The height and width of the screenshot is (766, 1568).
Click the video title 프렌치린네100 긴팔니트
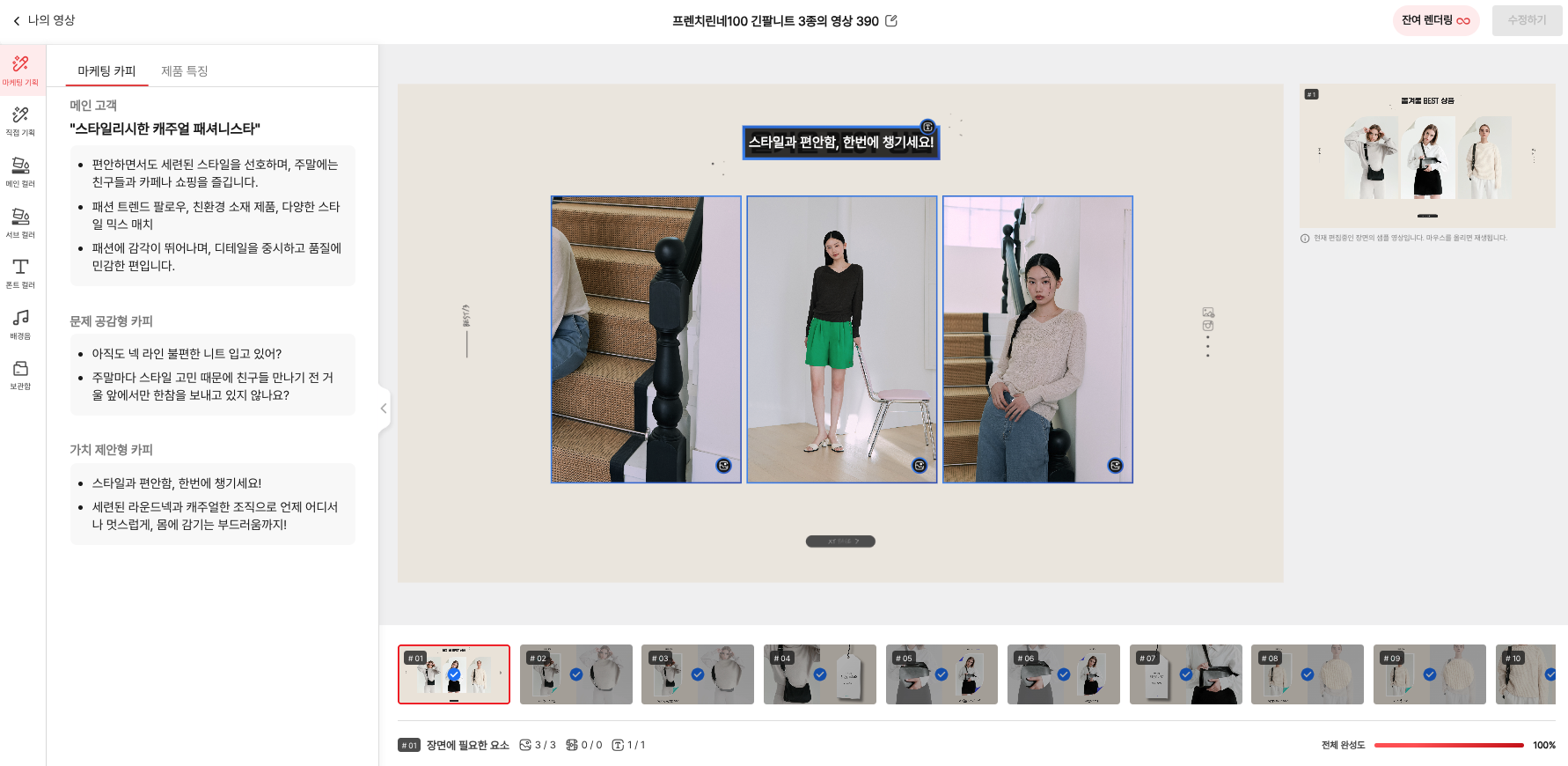[x=775, y=20]
